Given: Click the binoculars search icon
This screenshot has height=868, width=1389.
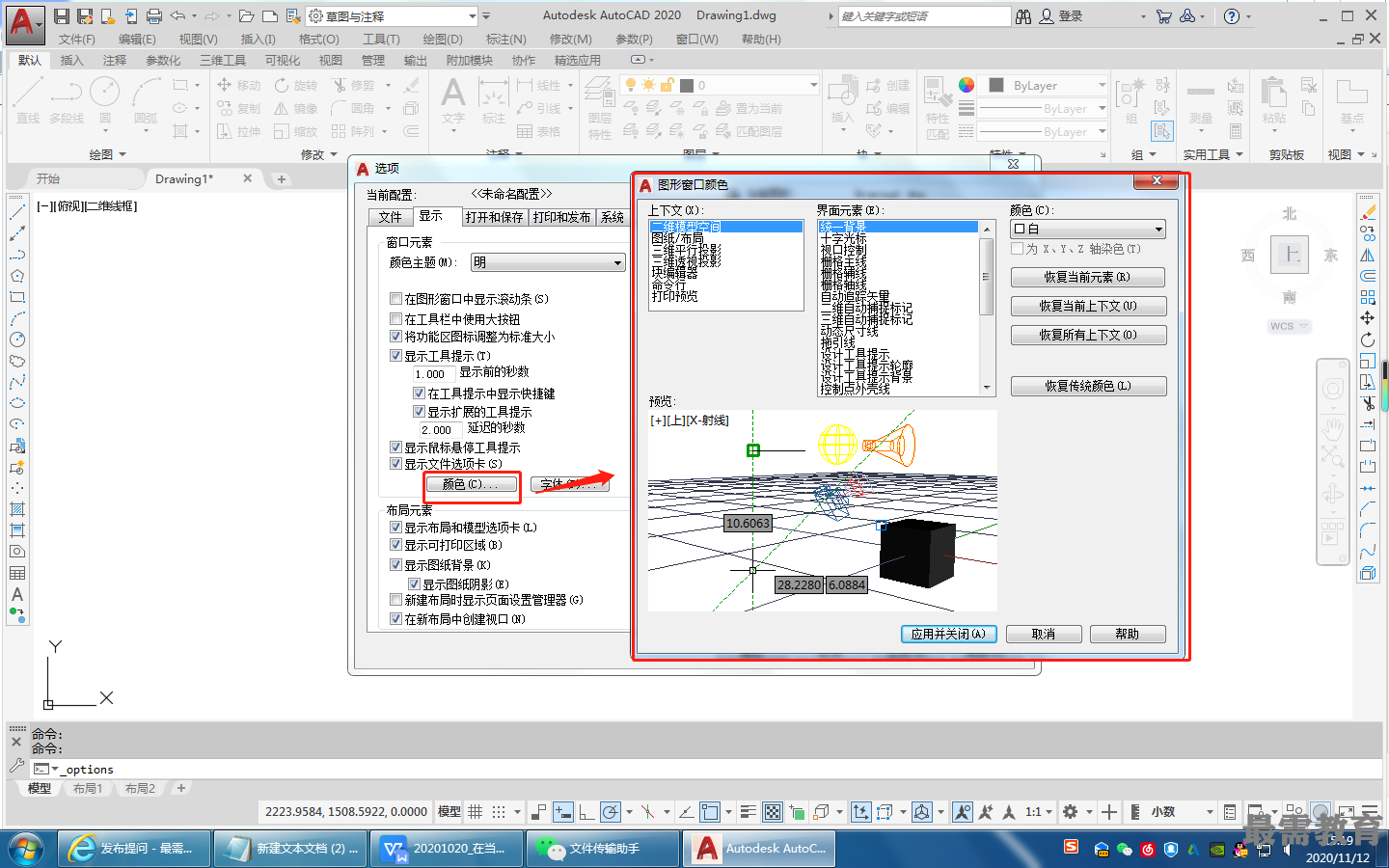Looking at the screenshot, I should (x=1023, y=16).
